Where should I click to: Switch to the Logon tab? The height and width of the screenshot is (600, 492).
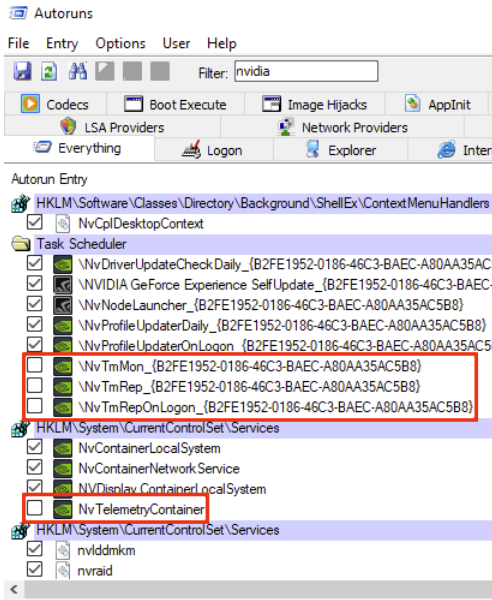coord(214,150)
